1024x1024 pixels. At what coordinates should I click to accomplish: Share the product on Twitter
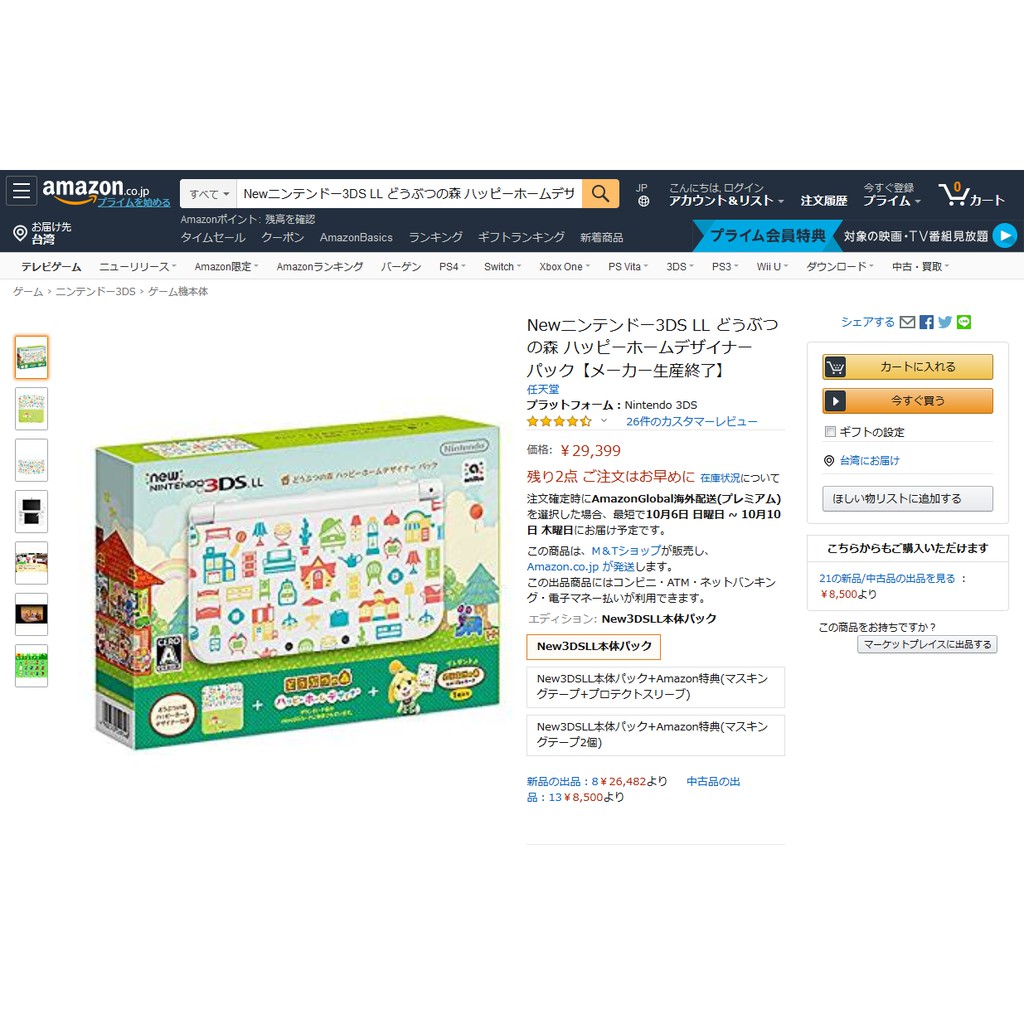[x=945, y=322]
